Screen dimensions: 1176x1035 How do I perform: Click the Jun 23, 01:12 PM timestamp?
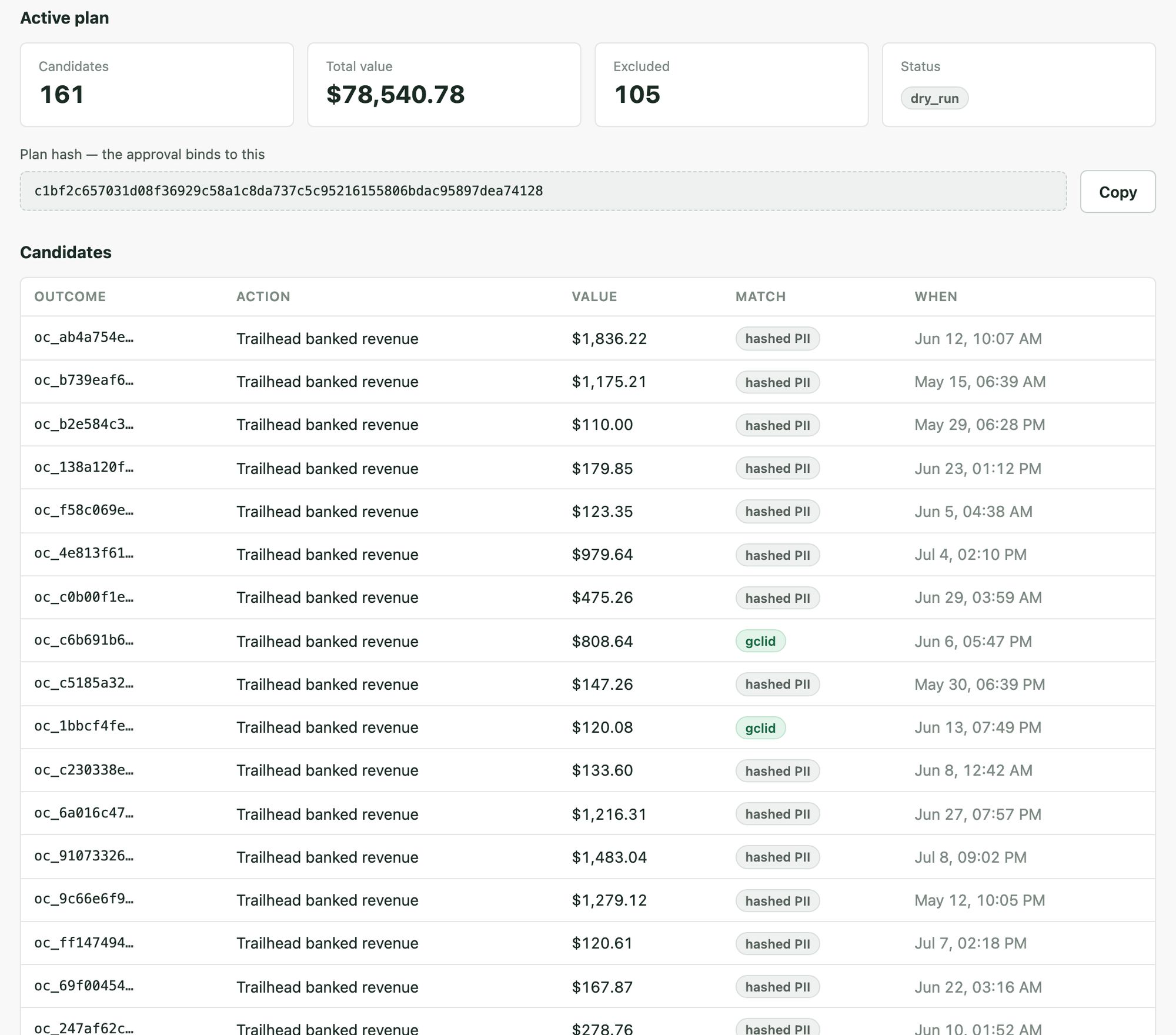click(978, 469)
